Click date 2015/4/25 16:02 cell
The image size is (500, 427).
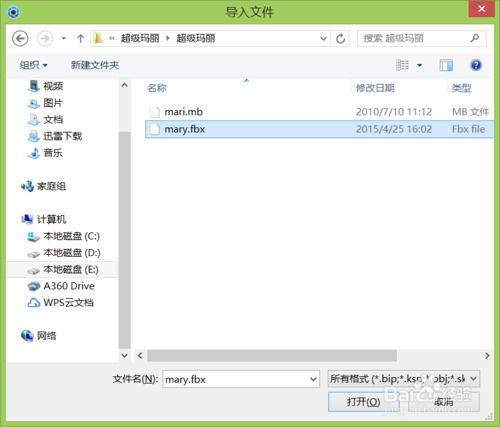pos(394,129)
